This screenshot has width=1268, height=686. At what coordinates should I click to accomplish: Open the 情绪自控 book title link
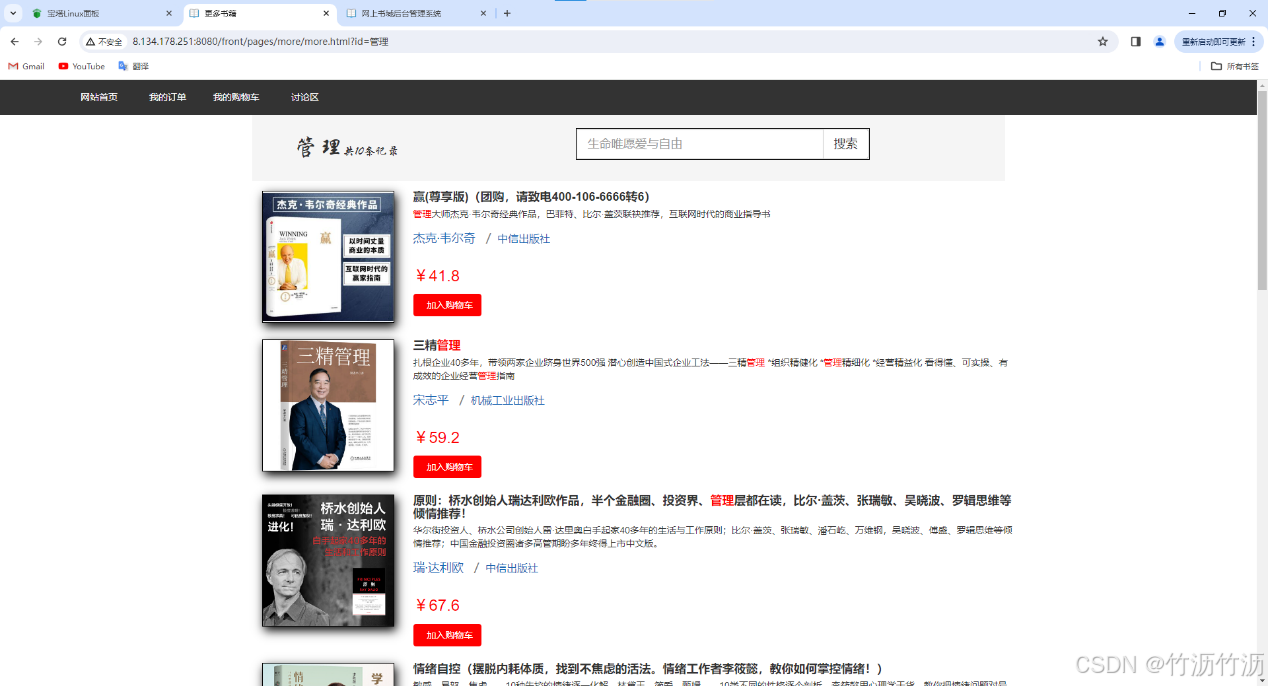coord(648,668)
